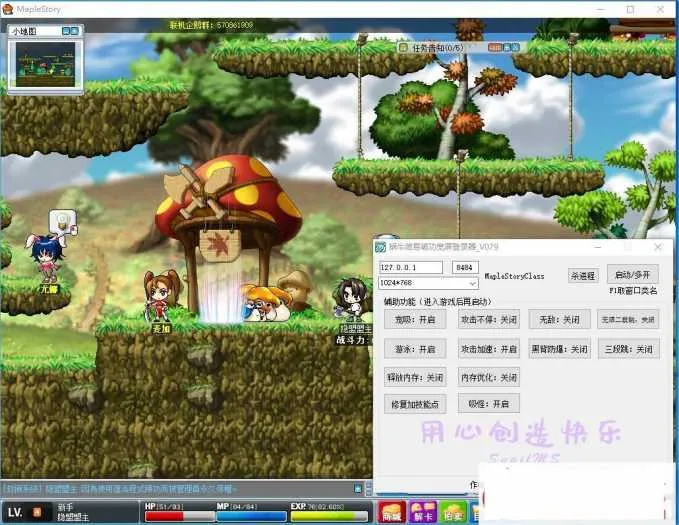Minimize the helper tool window
Screen dimensions: 679x525
(x=598, y=247)
